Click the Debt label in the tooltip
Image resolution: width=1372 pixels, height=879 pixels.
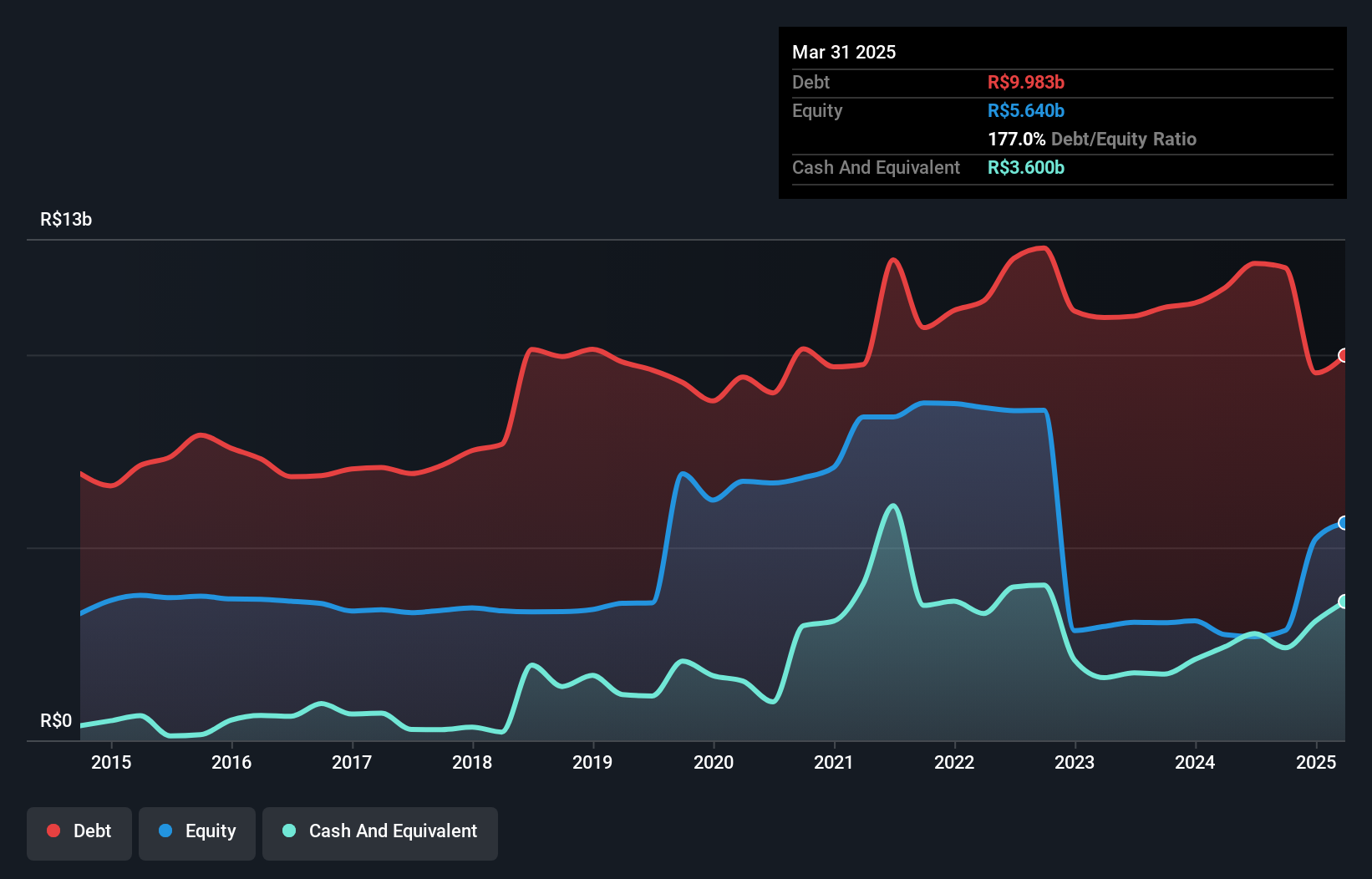[810, 82]
